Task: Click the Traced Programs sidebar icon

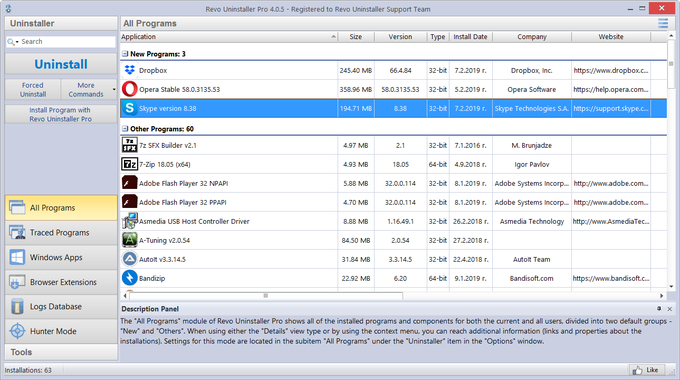Action: [17, 233]
